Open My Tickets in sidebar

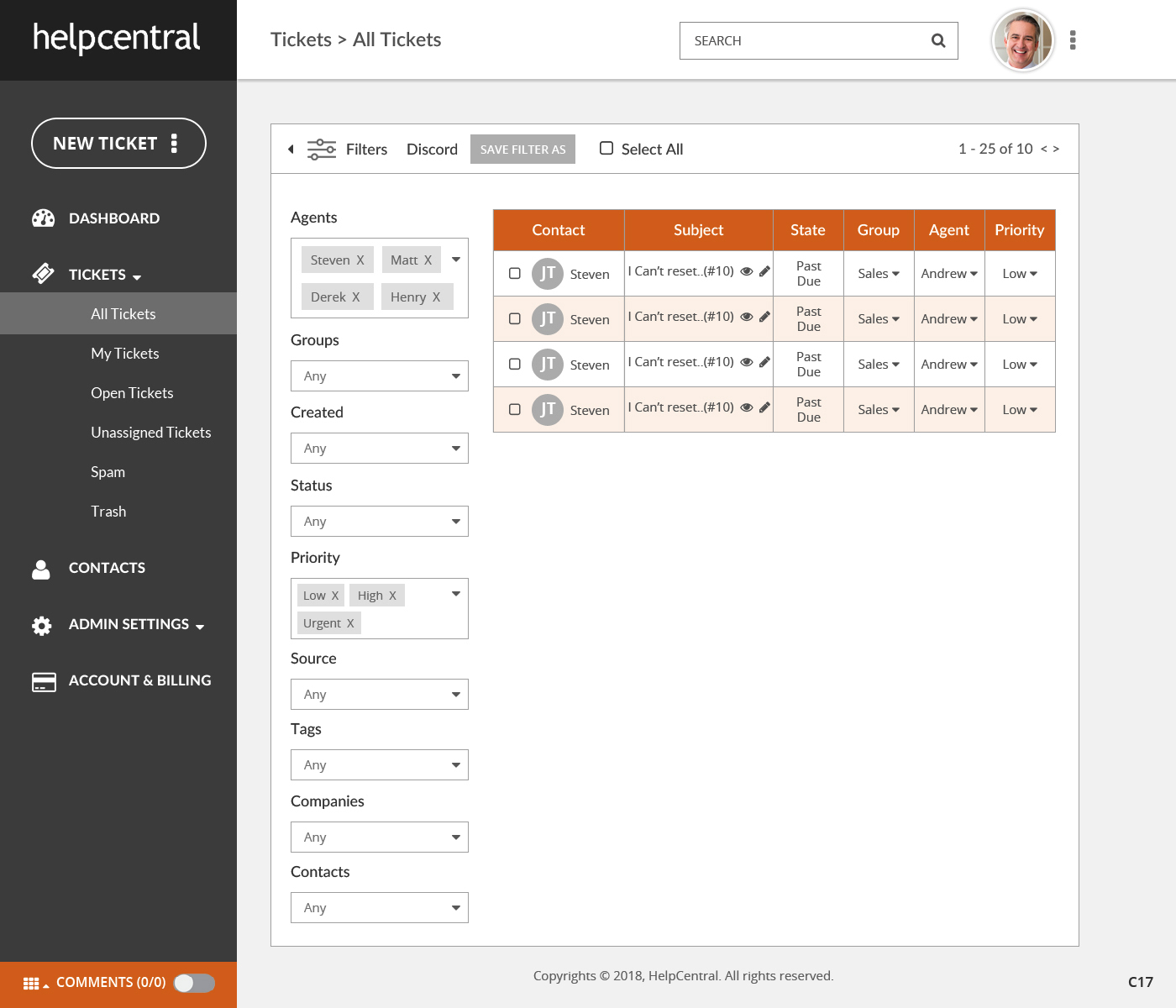[x=124, y=354]
